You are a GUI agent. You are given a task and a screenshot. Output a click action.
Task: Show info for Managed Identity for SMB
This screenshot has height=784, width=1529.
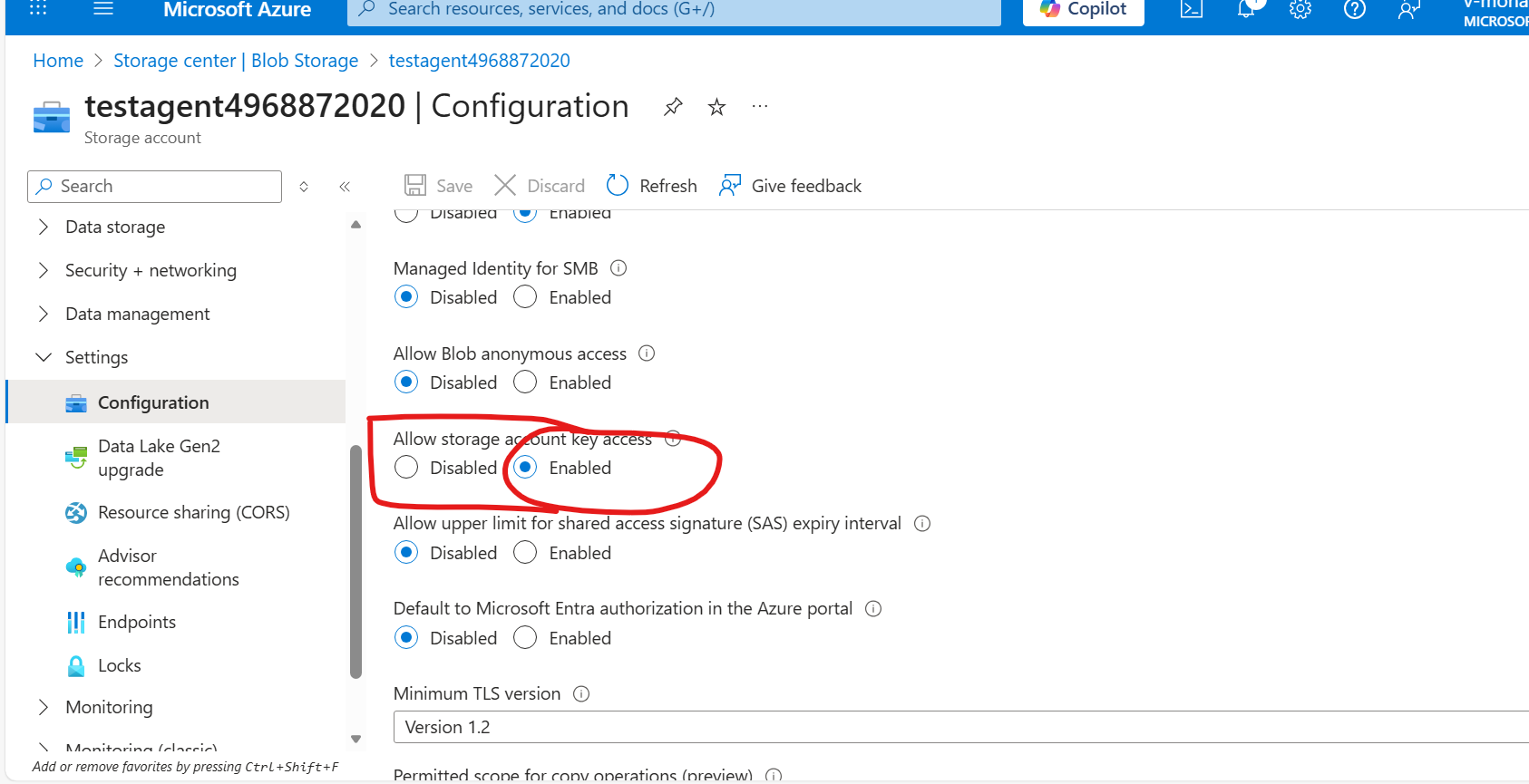(x=618, y=268)
